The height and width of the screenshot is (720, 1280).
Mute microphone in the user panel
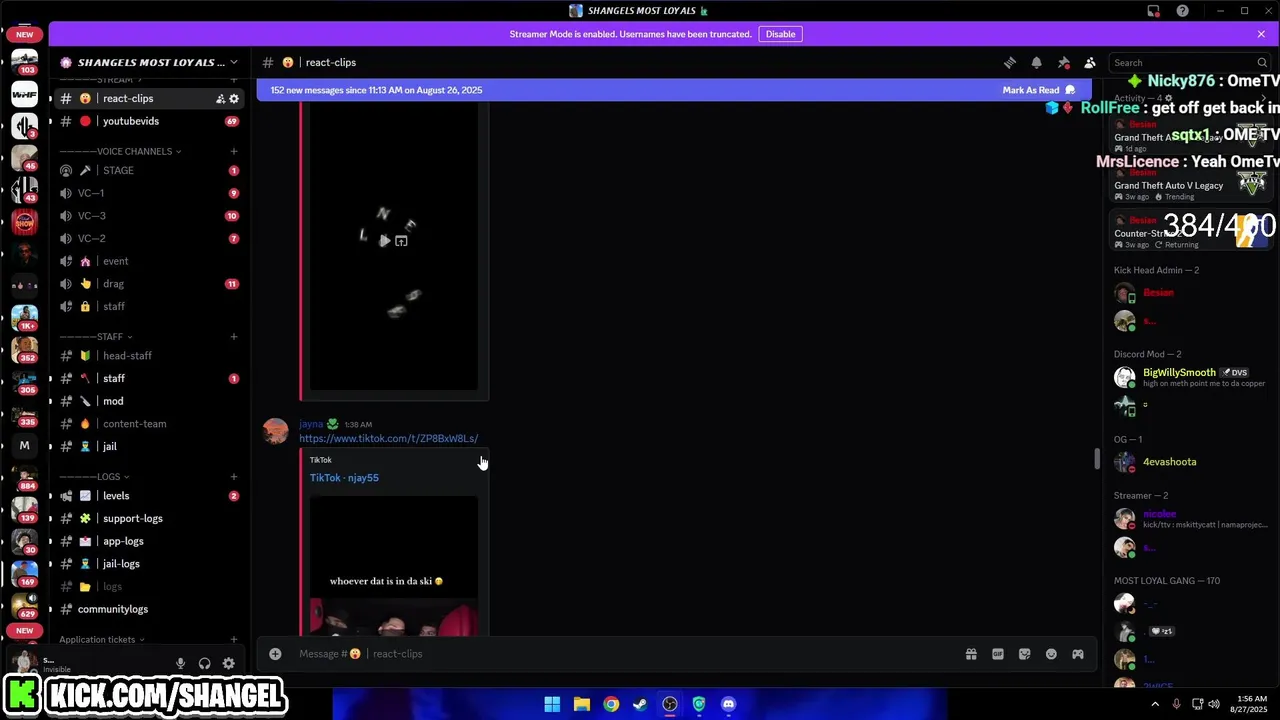[181, 663]
